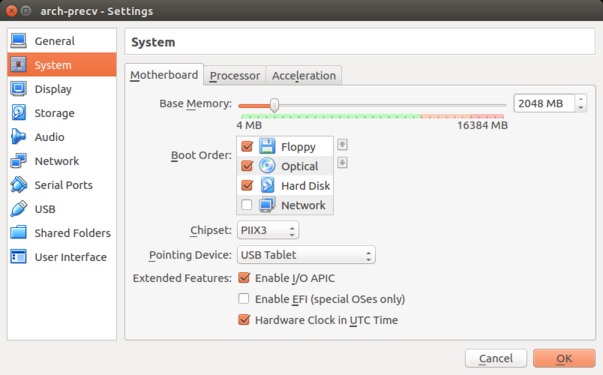Expand Pointing Device USB Tablet dropdown

306,255
